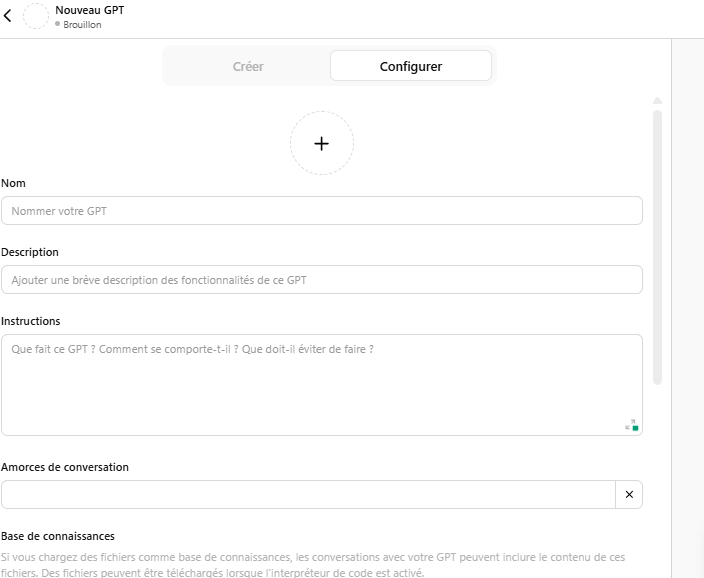Click the Instructions label
Image resolution: width=704 pixels, height=578 pixels.
click(31, 321)
